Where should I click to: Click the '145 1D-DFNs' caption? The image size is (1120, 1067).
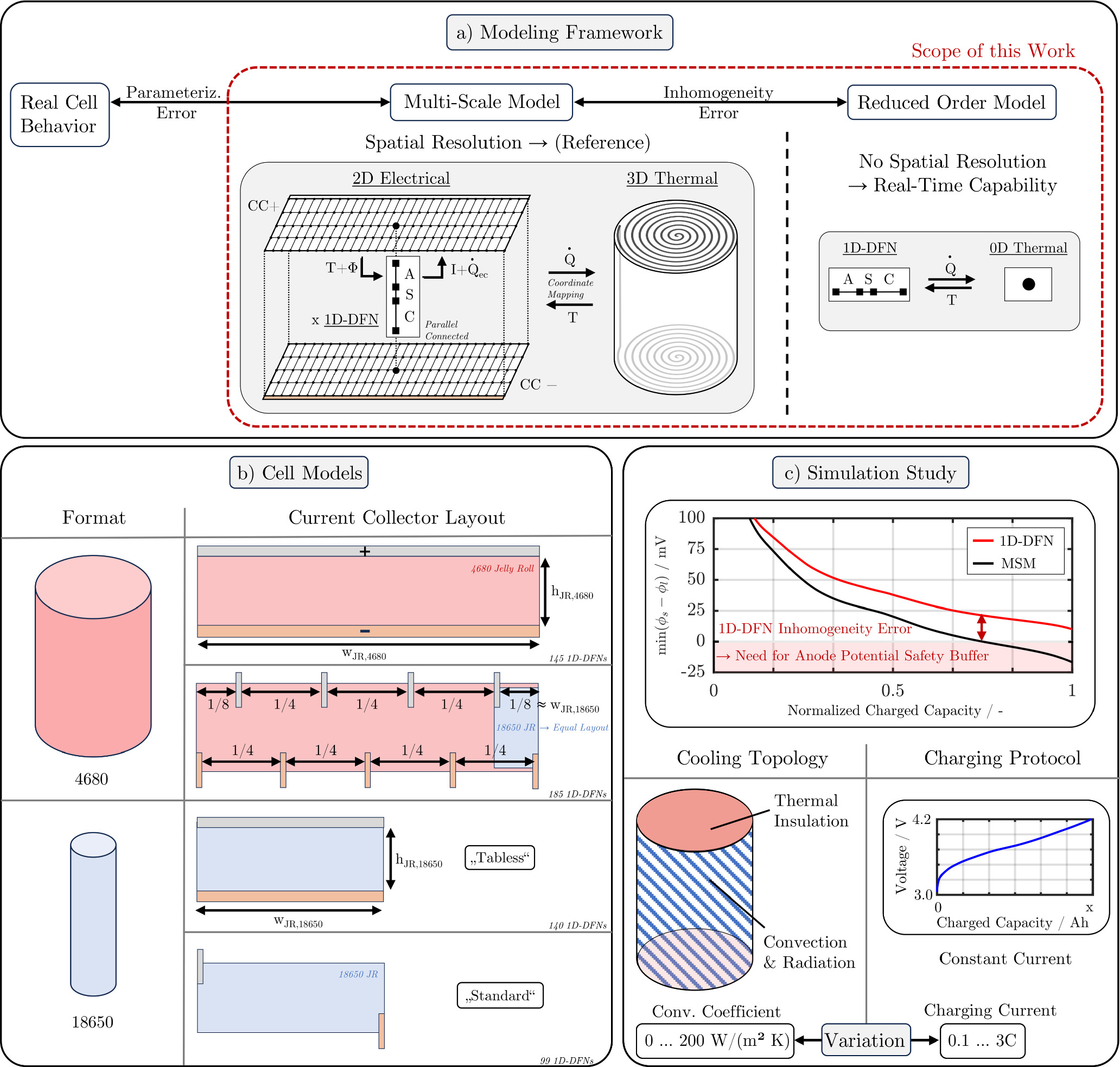(578, 658)
